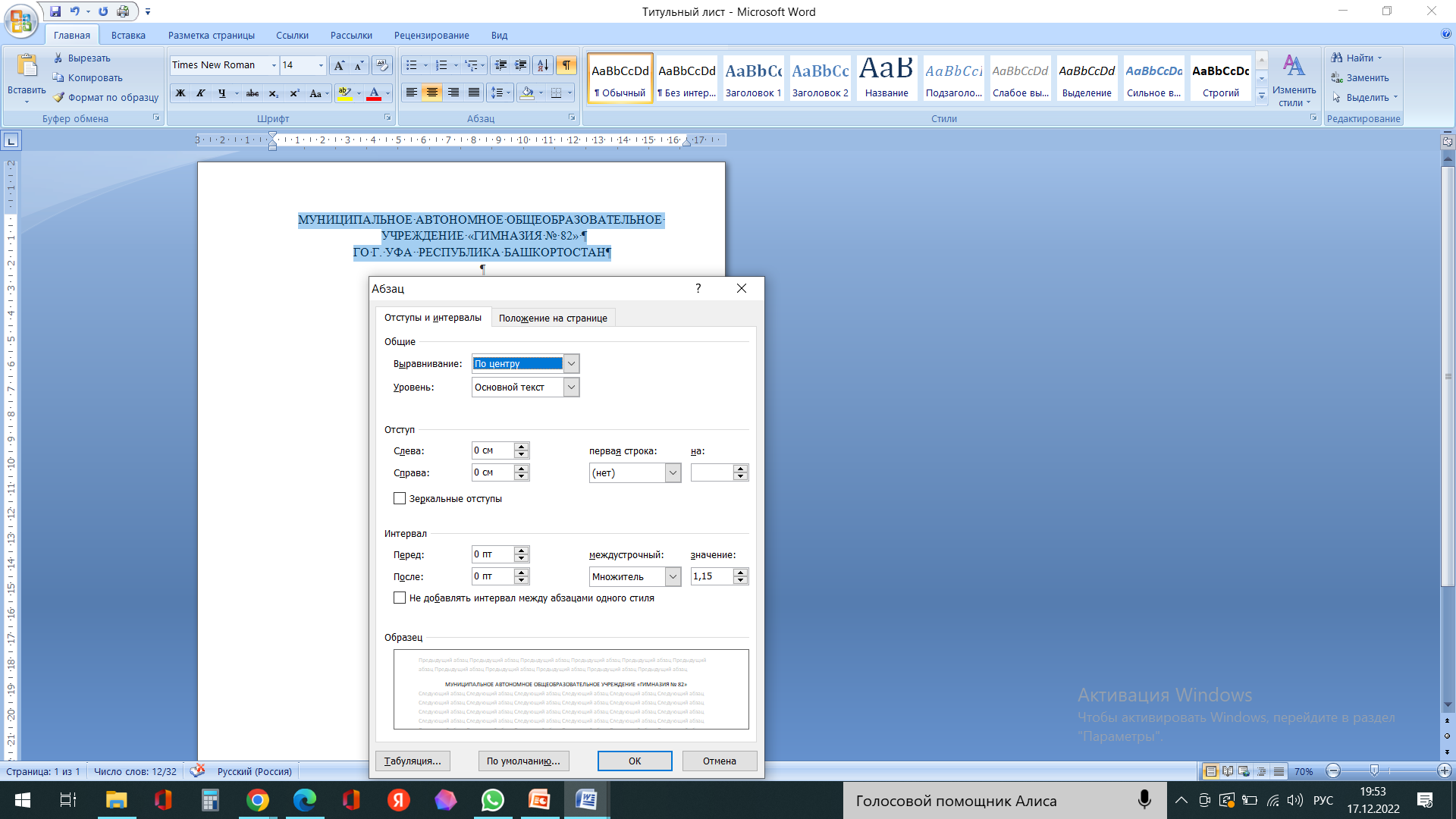Click the sort icon in ribbon
The height and width of the screenshot is (819, 1456).
pos(543,65)
